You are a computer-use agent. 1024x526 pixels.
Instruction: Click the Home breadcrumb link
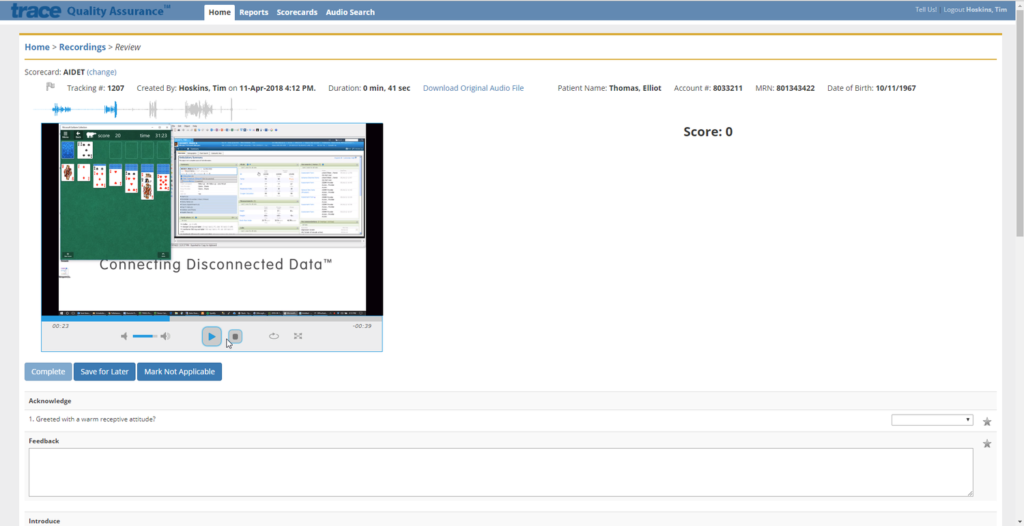[37, 47]
